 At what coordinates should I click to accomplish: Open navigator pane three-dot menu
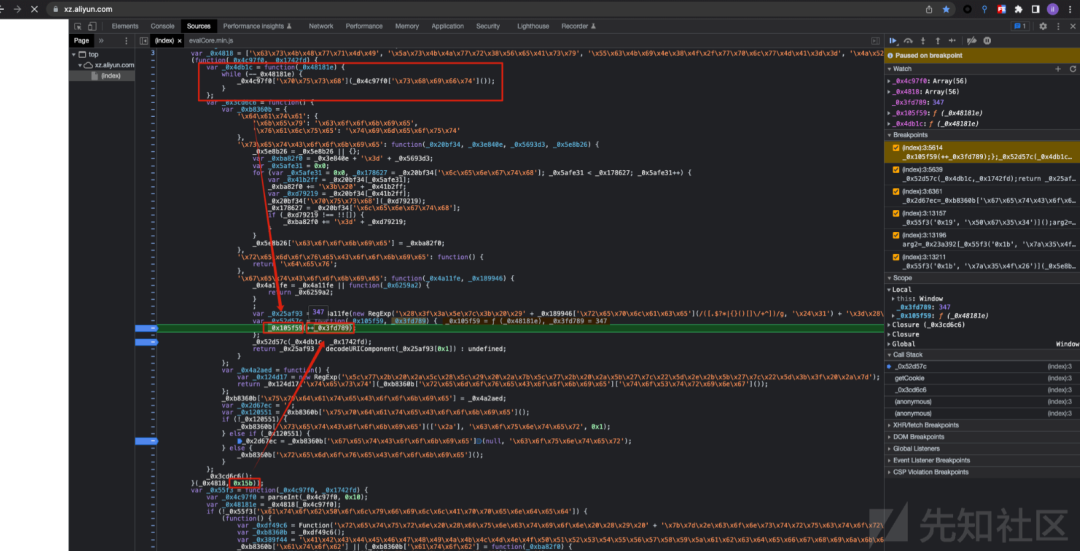click(126, 41)
